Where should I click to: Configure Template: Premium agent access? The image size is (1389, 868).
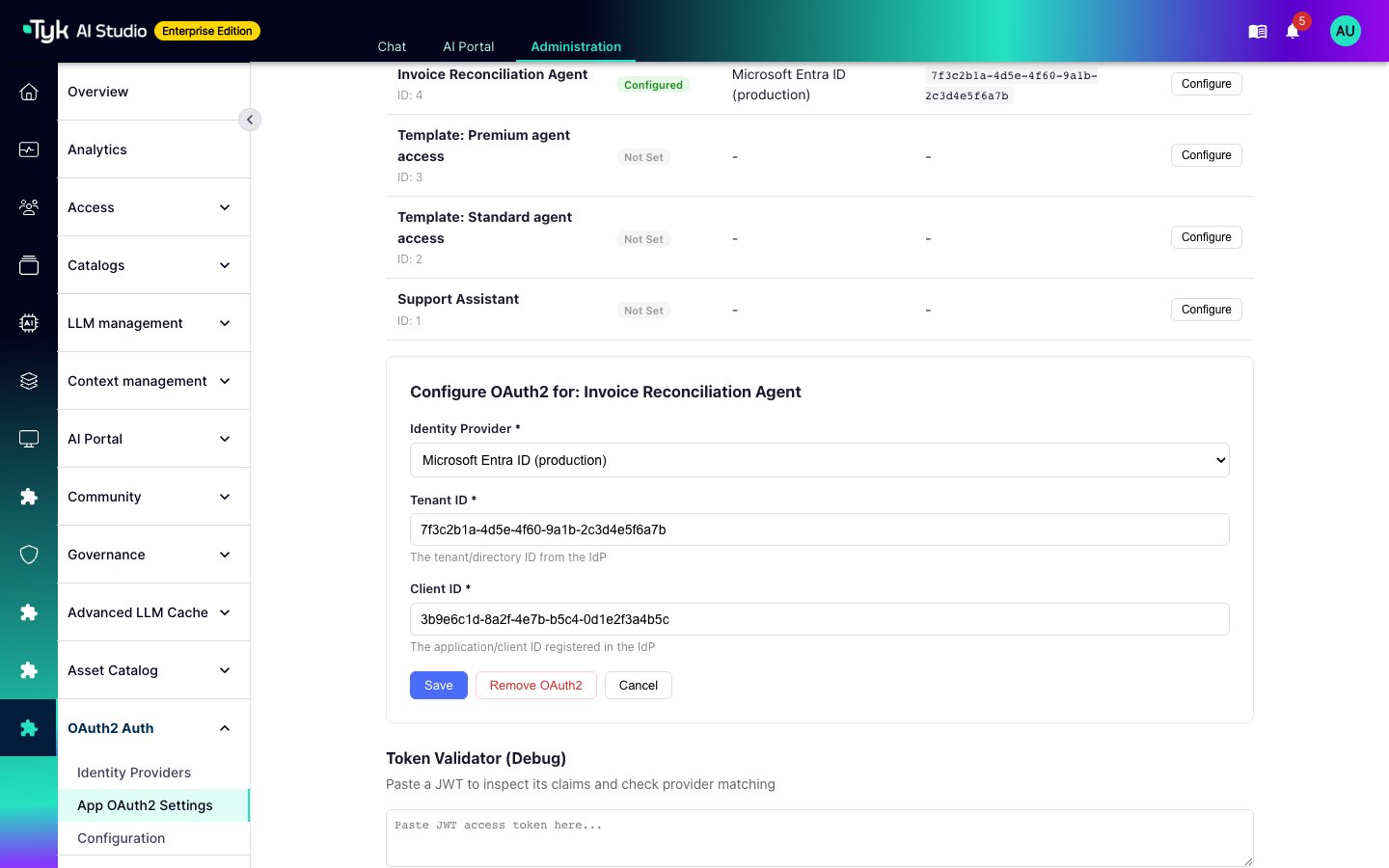tap(1207, 155)
